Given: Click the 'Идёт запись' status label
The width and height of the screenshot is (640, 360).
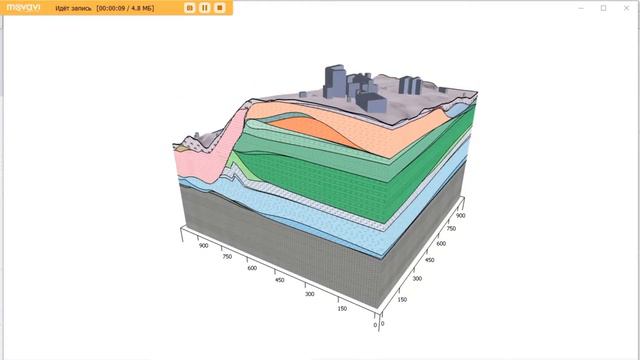Looking at the screenshot, I should (73, 8).
